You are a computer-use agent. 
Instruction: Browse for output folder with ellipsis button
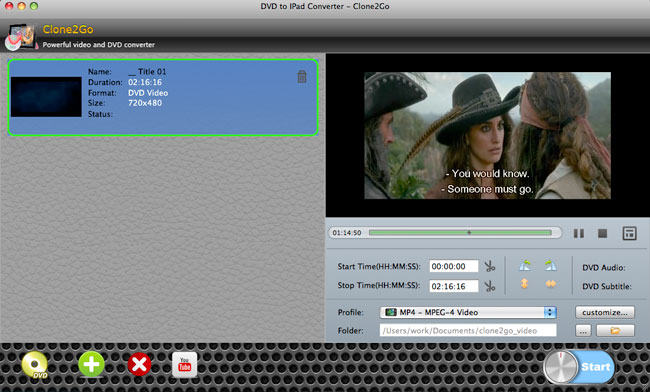coord(583,331)
